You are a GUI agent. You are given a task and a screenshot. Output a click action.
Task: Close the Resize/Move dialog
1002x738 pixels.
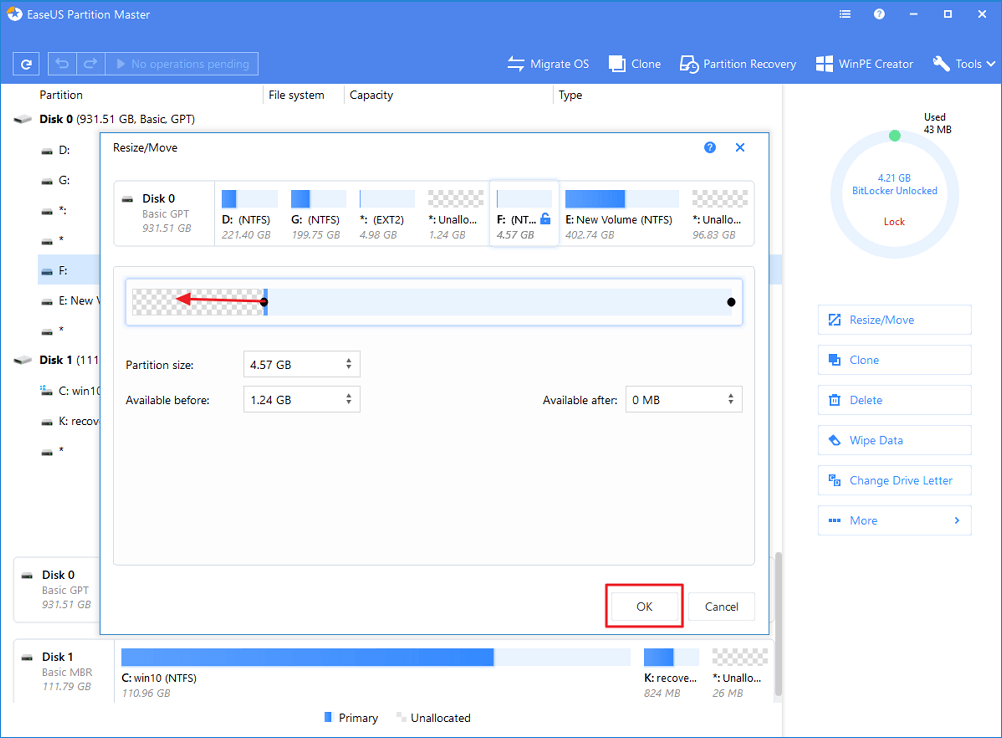[x=740, y=148]
